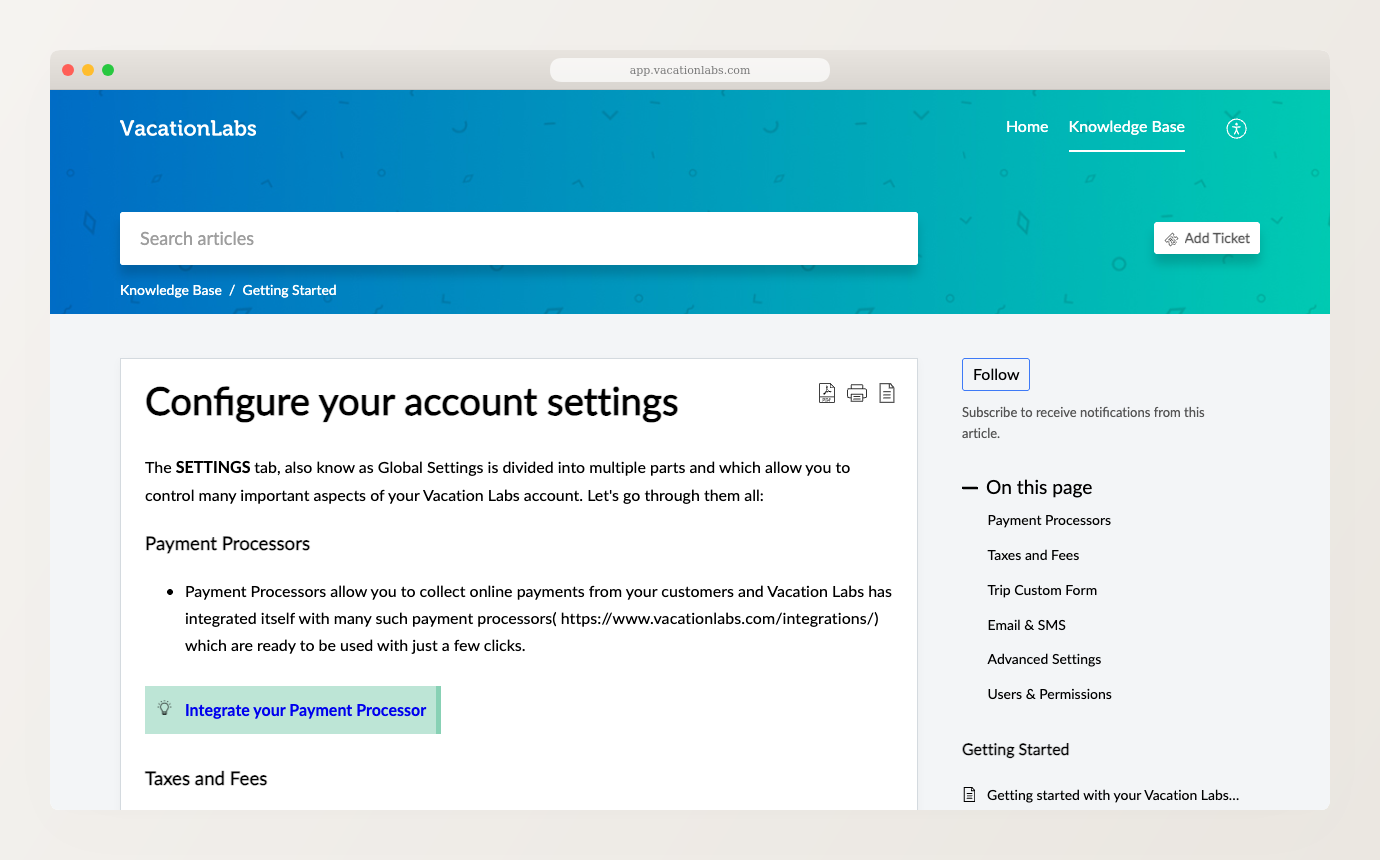
Task: Go to the Home tab
Action: (1027, 127)
